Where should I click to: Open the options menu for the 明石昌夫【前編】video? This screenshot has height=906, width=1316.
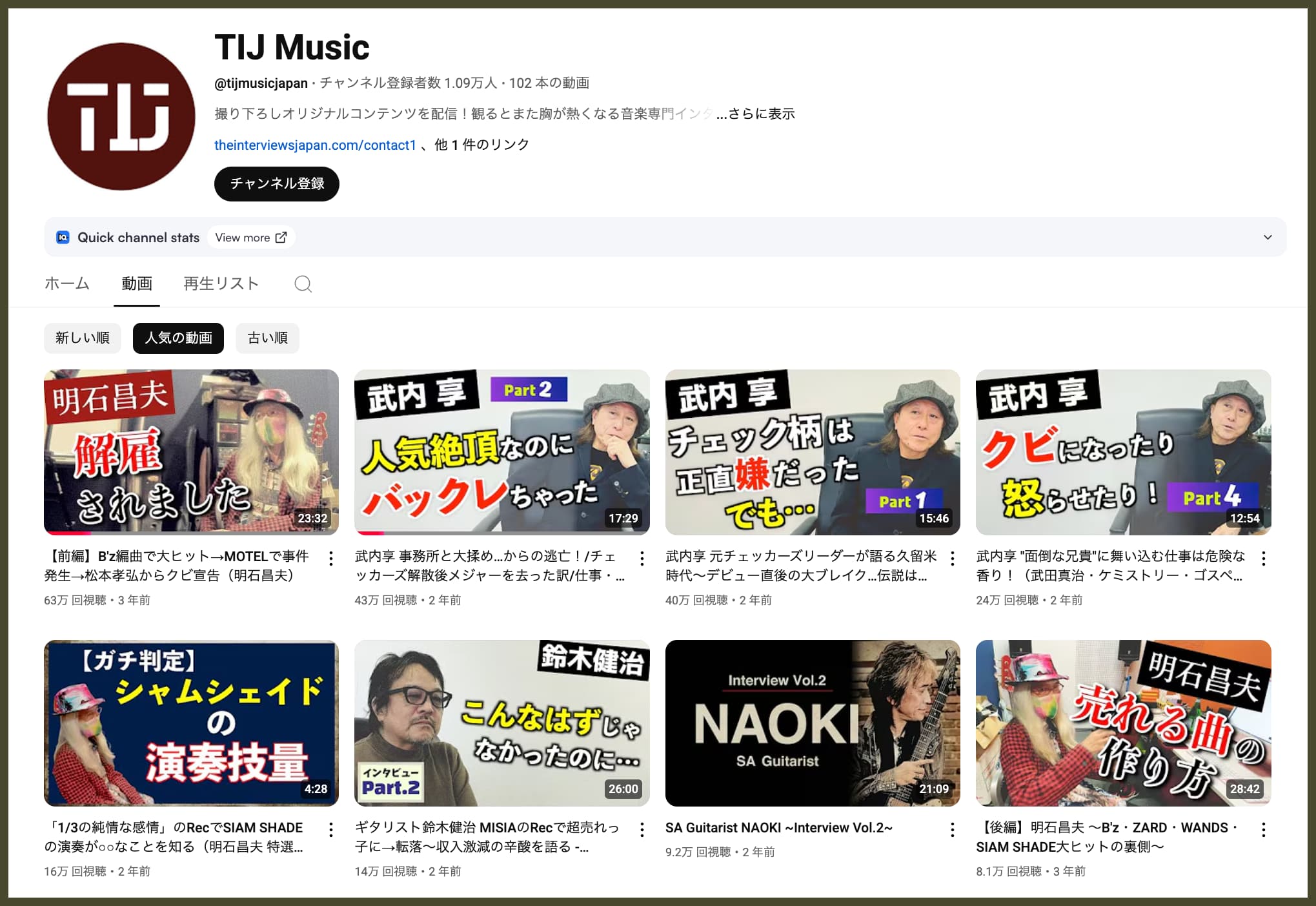click(x=331, y=559)
